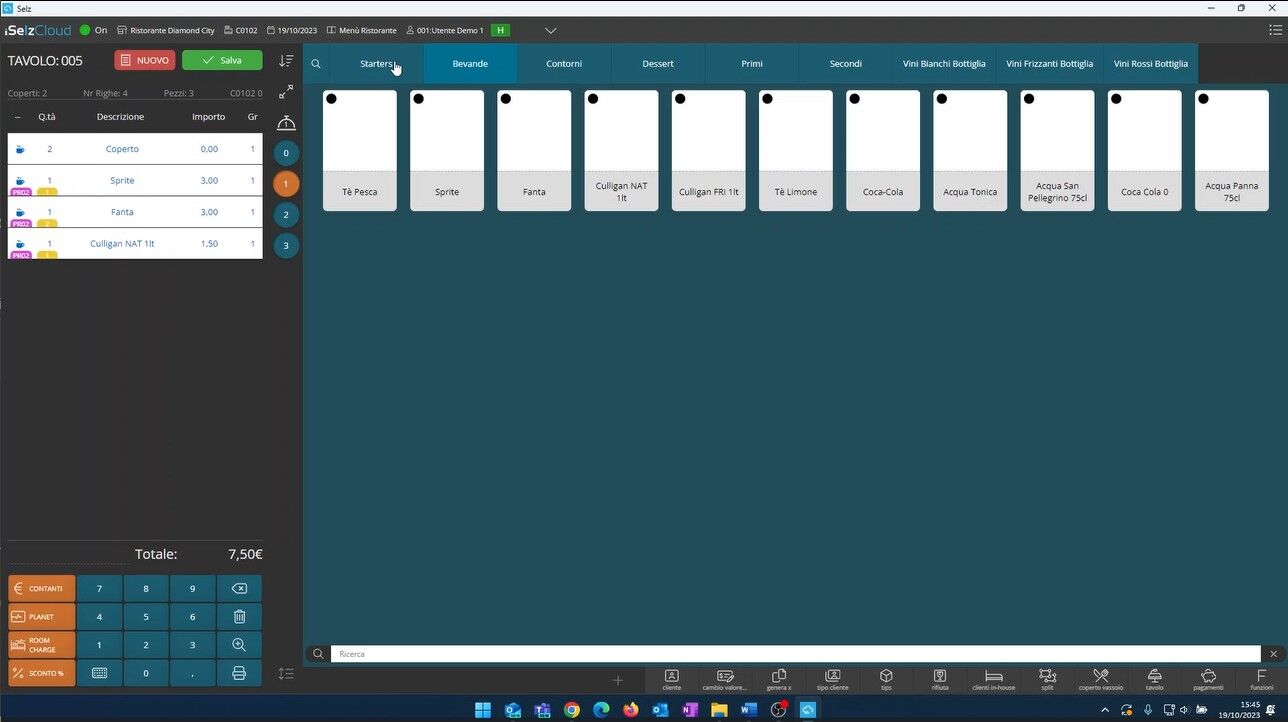Open the sort order list icon
This screenshot has height=722, width=1288.
[x=286, y=61]
